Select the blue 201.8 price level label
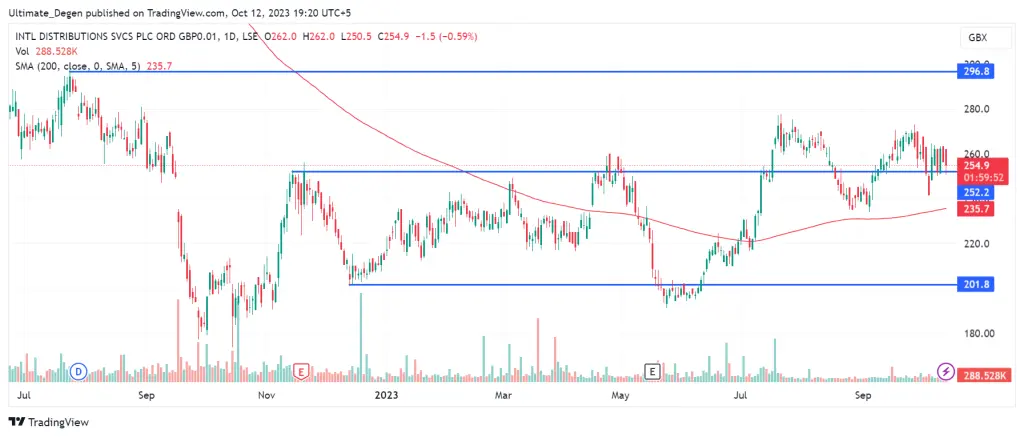Viewport: 1024px width, 437px height. tap(975, 285)
